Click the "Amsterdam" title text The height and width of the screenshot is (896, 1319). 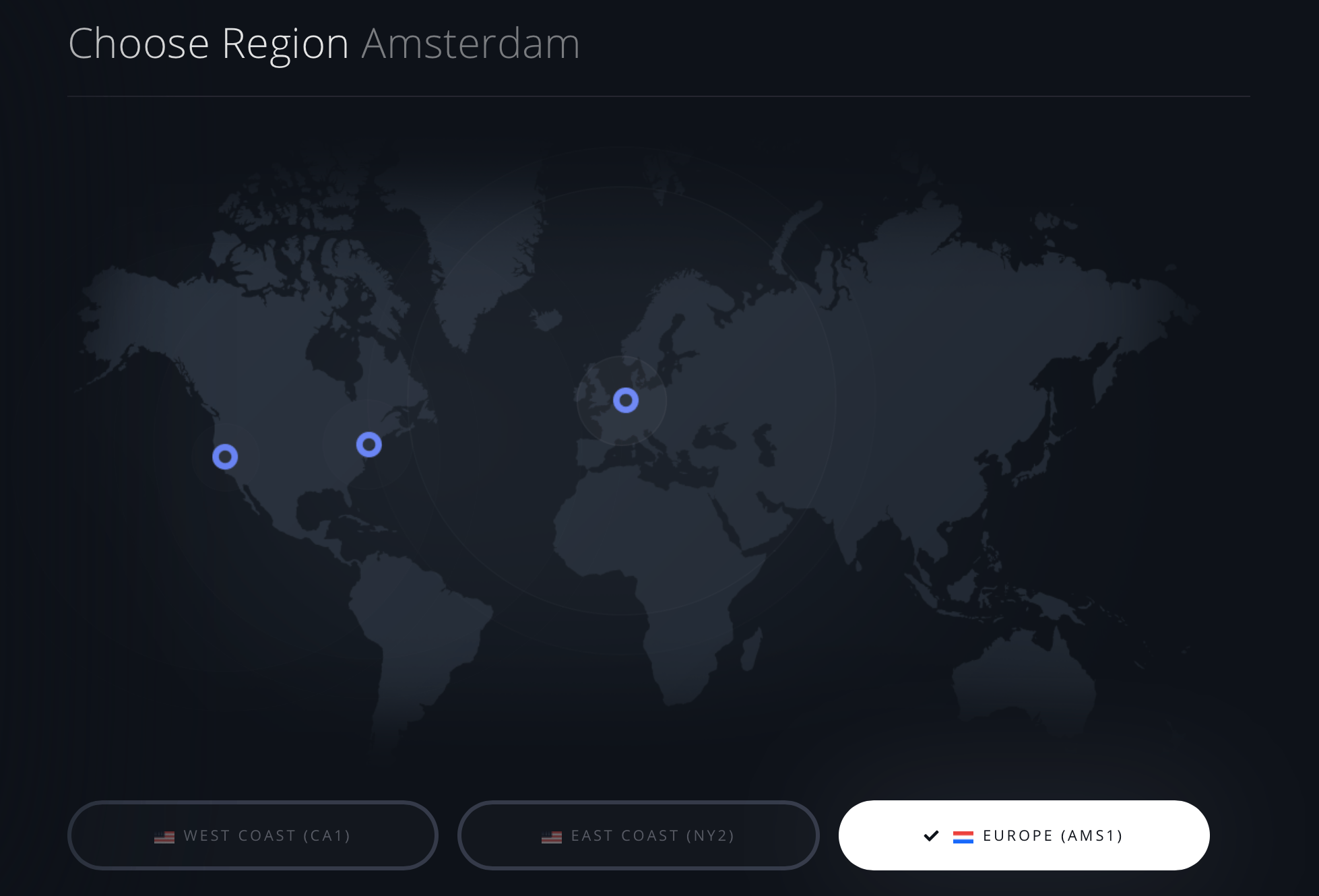tap(470, 44)
